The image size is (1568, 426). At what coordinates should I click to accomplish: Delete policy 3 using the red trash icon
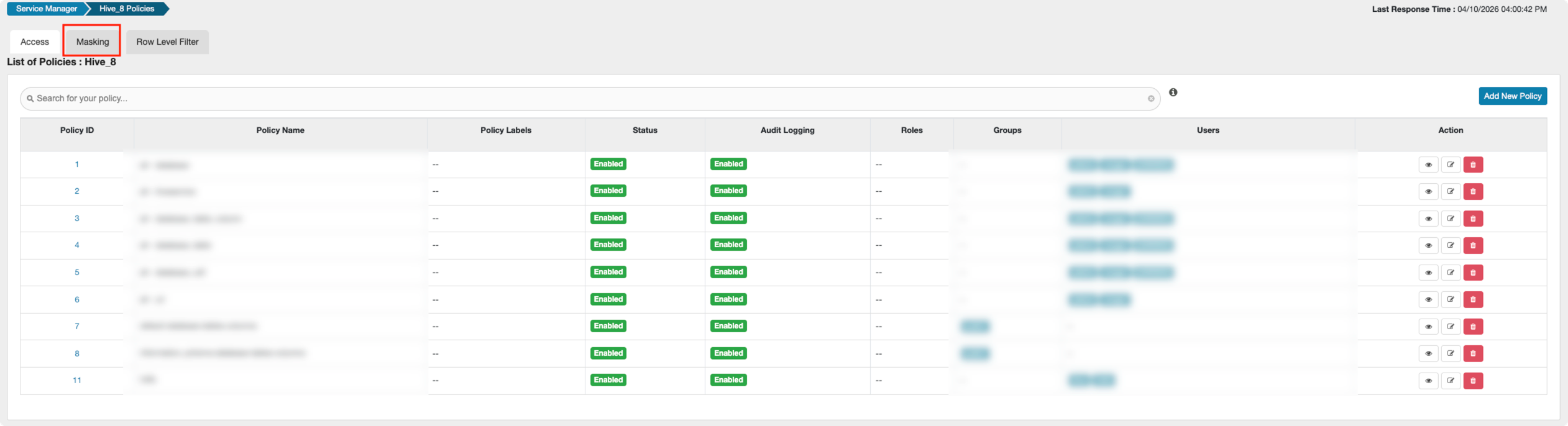point(1472,219)
